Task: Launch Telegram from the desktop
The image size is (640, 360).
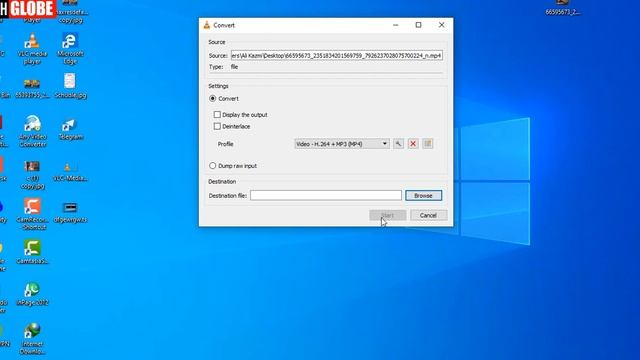Action: click(x=70, y=129)
